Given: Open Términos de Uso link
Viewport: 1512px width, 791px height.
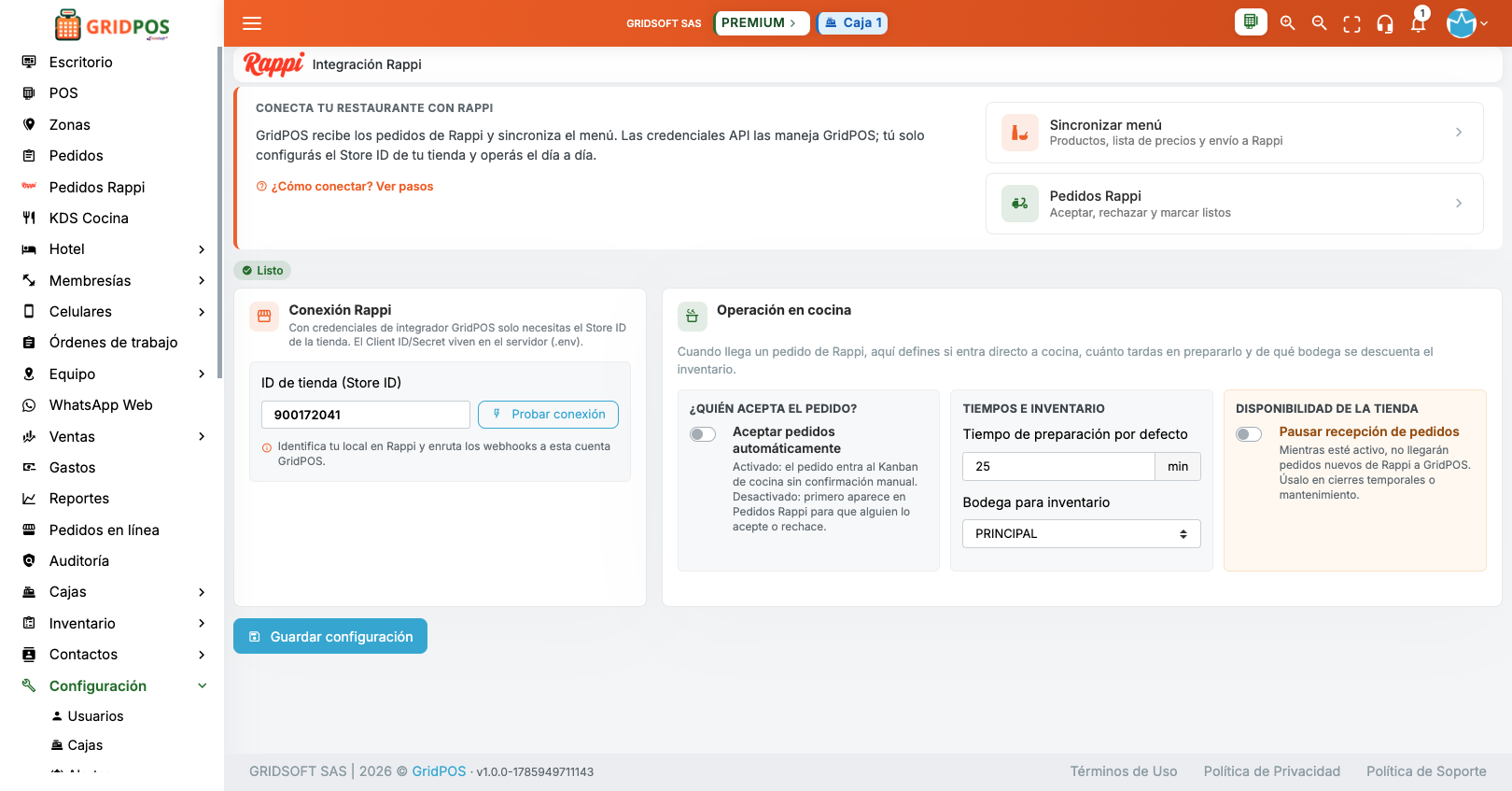Looking at the screenshot, I should pyautogui.click(x=1123, y=771).
